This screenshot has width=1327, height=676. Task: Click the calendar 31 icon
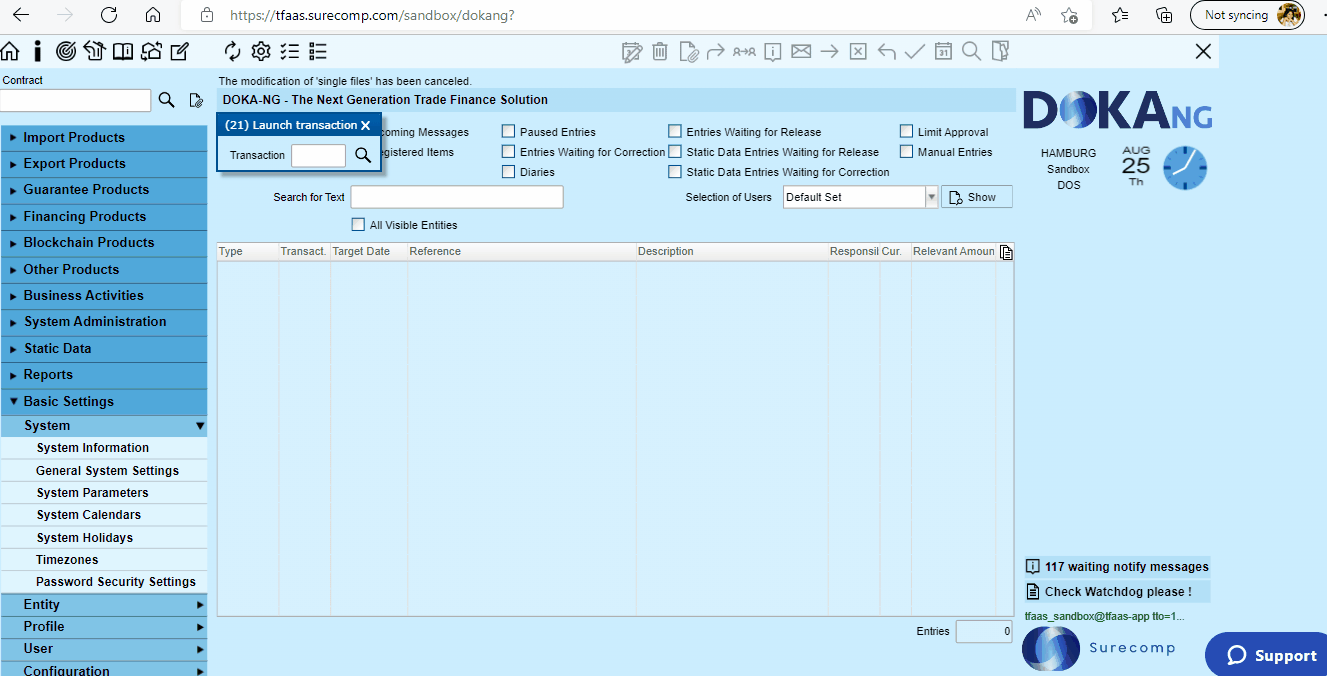(x=943, y=51)
